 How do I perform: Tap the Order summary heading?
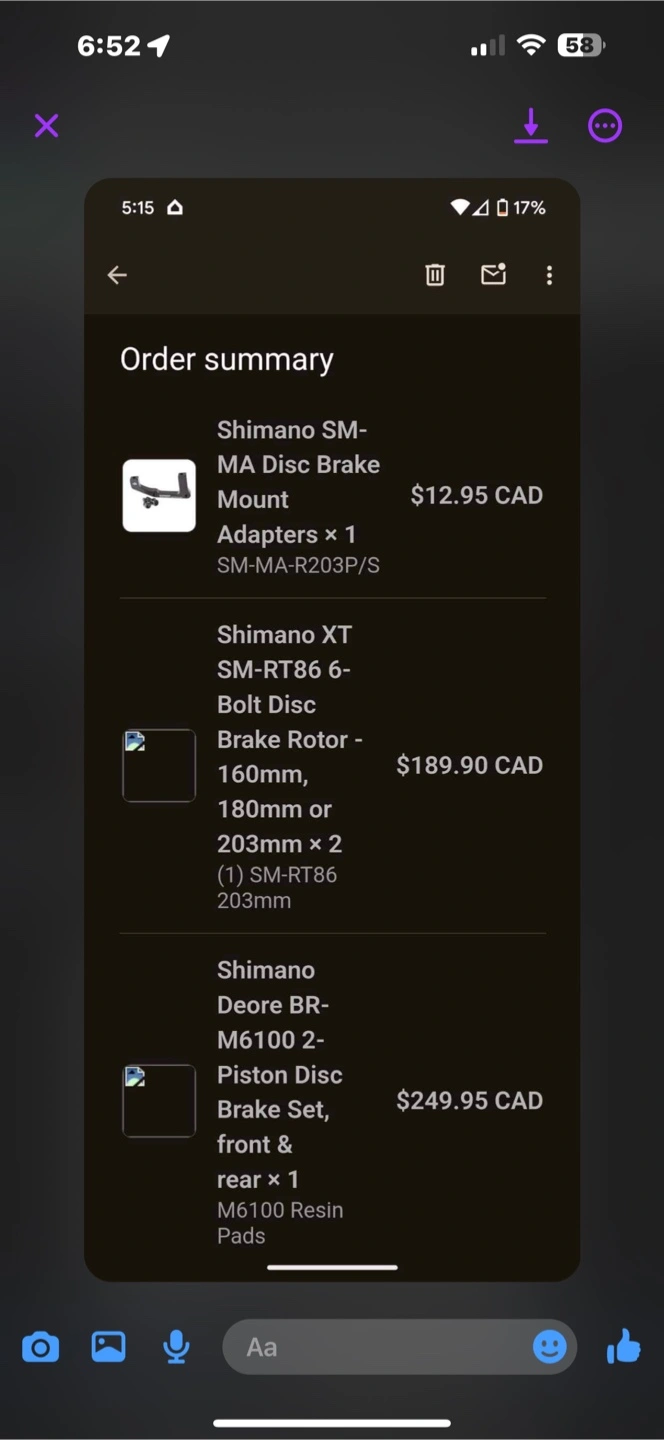[x=227, y=360]
